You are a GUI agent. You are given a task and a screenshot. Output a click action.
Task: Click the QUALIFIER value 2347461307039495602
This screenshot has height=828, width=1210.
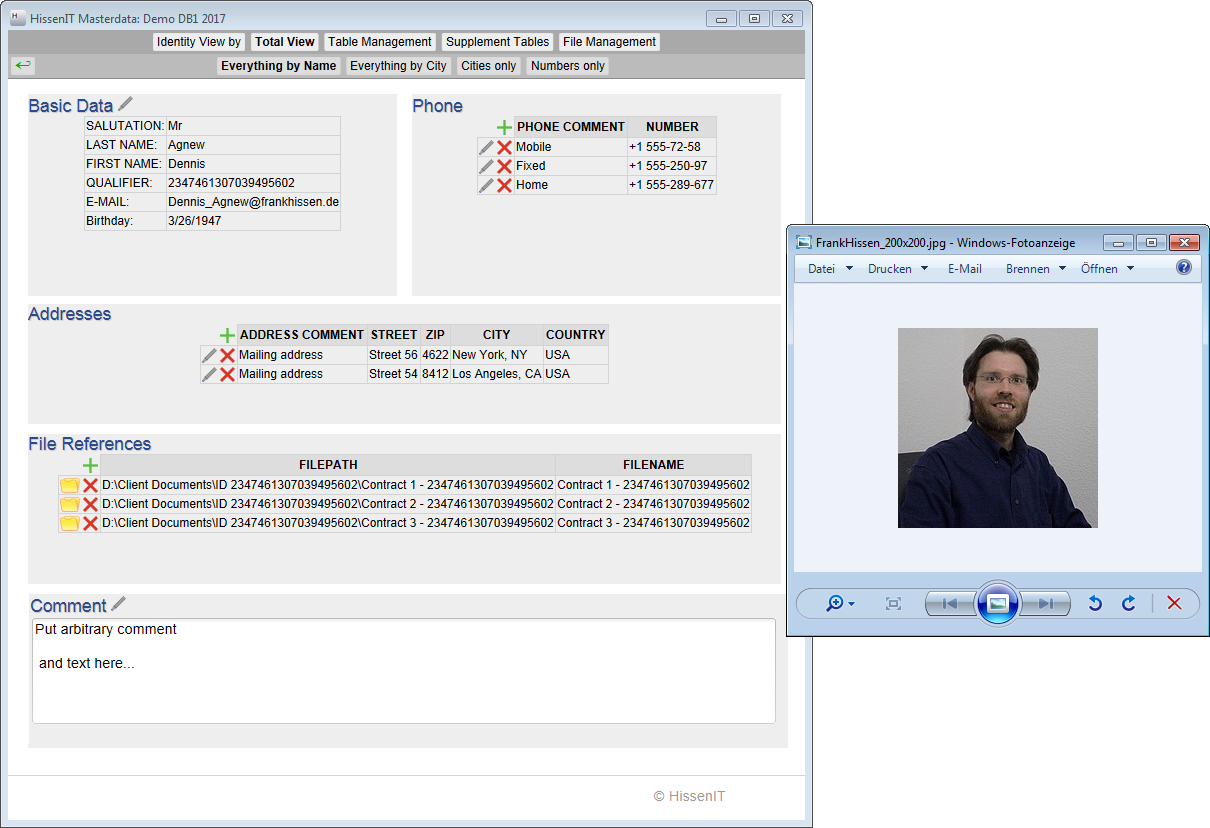click(x=253, y=183)
